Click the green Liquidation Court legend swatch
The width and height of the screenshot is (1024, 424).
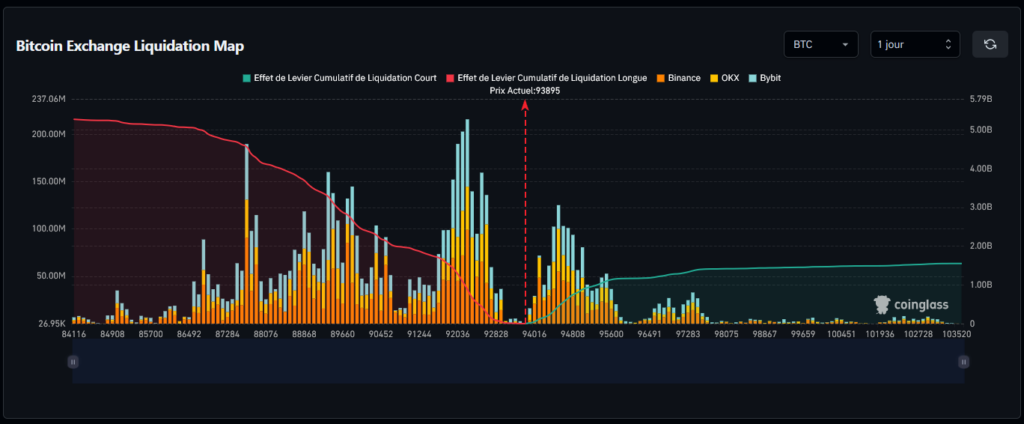click(x=247, y=77)
